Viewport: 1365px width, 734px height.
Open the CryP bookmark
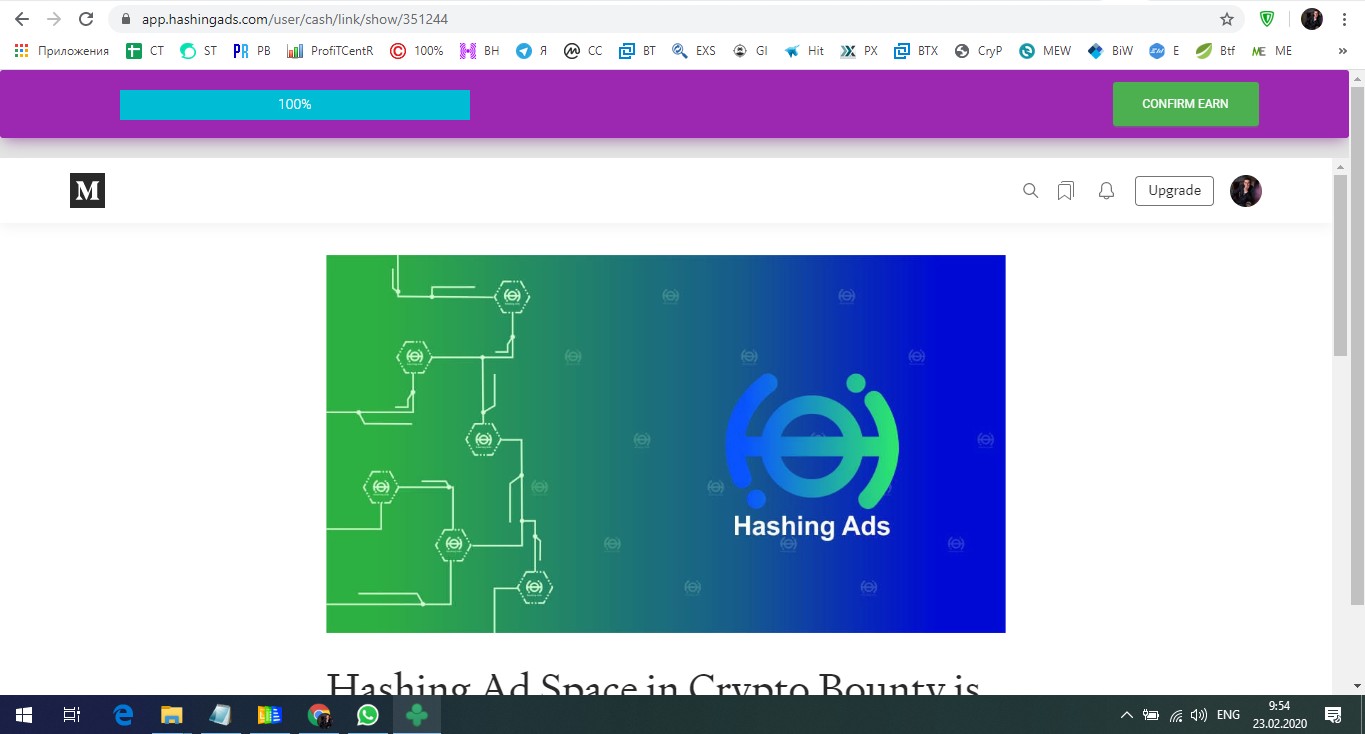point(978,51)
